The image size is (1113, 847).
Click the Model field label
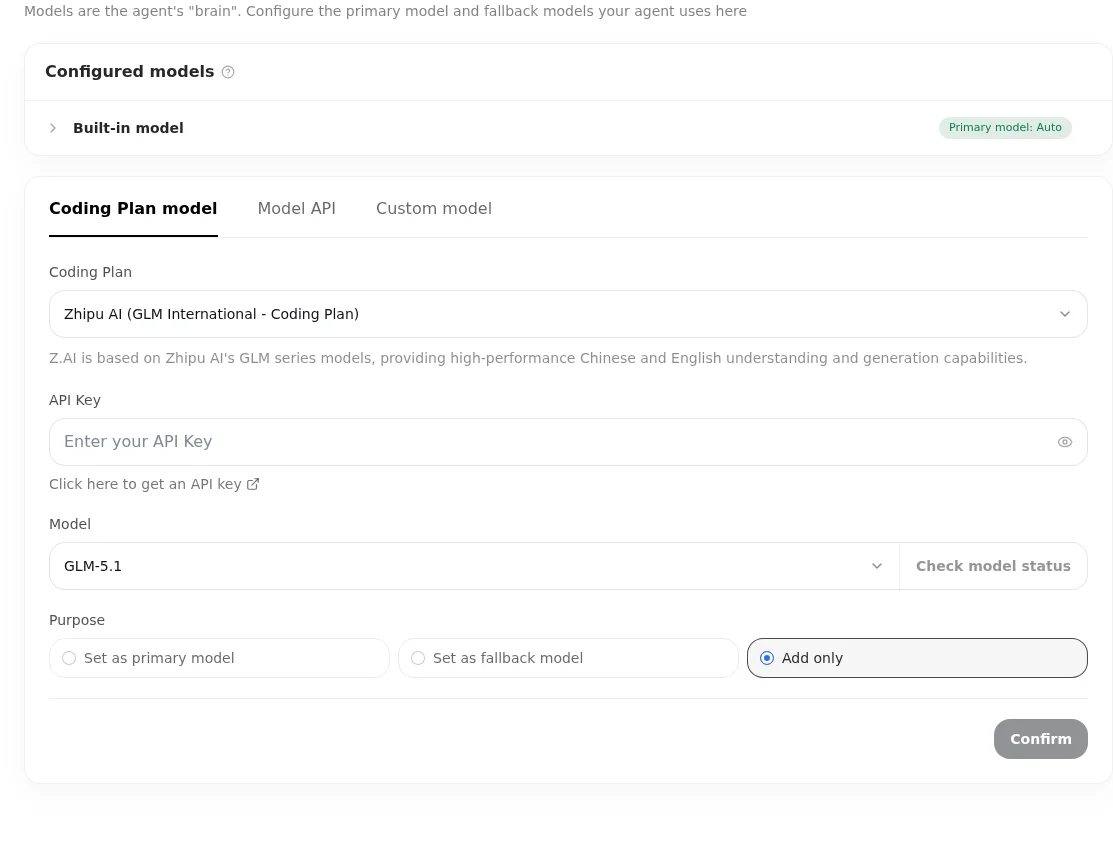pos(70,524)
